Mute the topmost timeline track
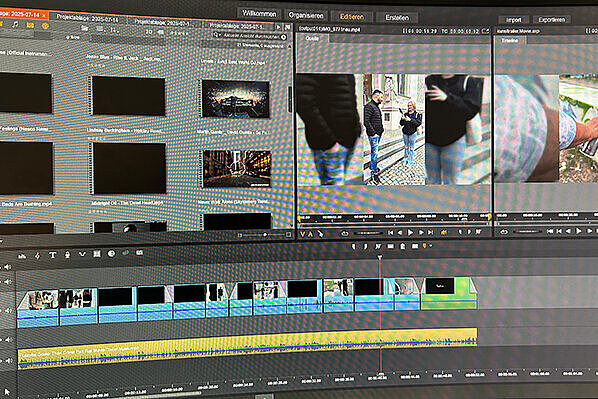 coord(8,267)
